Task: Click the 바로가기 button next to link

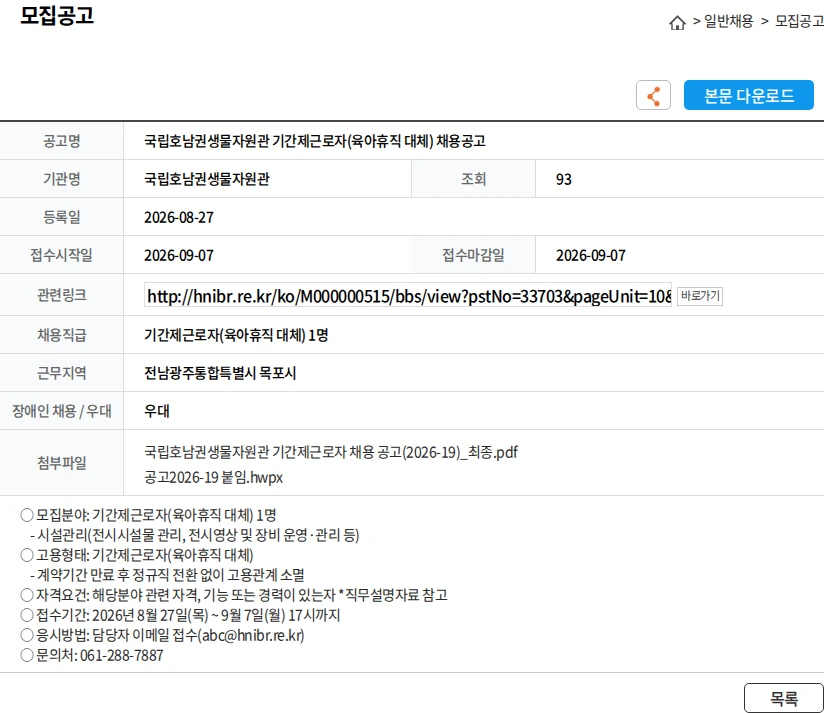Action: (700, 296)
